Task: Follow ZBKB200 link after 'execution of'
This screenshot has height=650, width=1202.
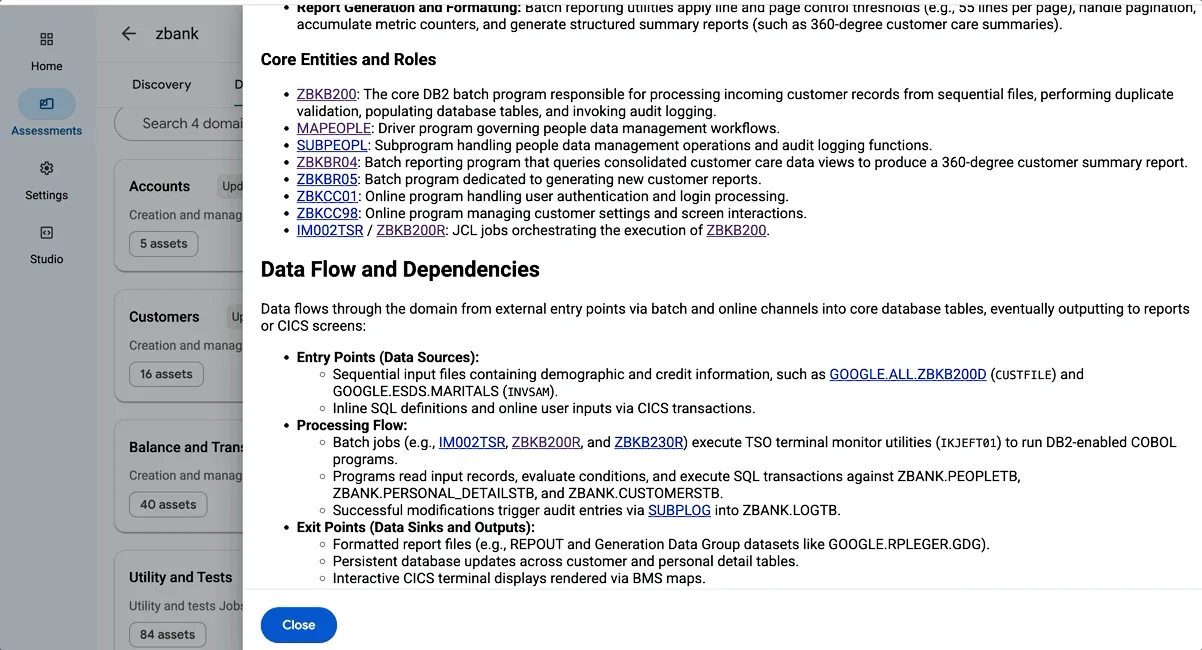Action: tap(736, 230)
